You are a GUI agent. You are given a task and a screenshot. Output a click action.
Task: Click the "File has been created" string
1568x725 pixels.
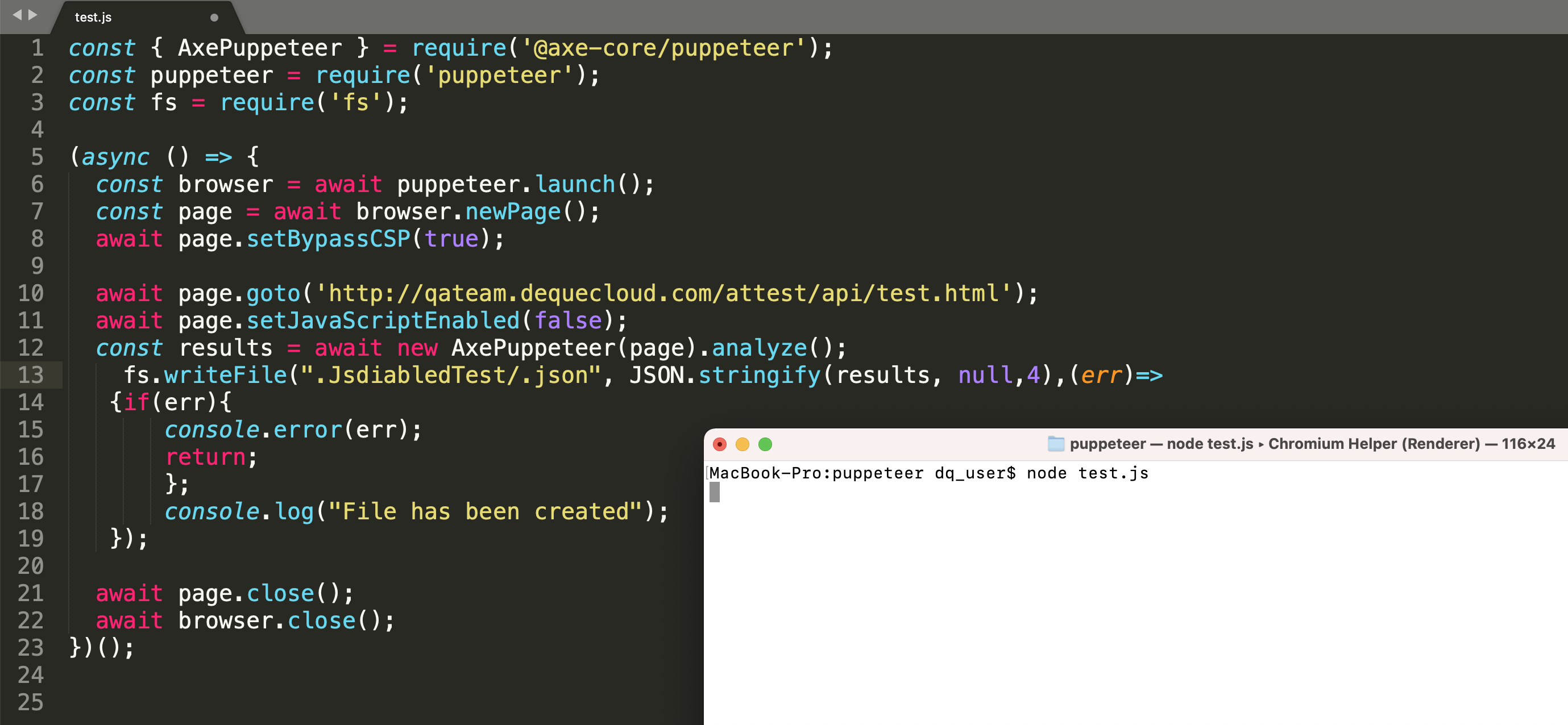tap(485, 511)
